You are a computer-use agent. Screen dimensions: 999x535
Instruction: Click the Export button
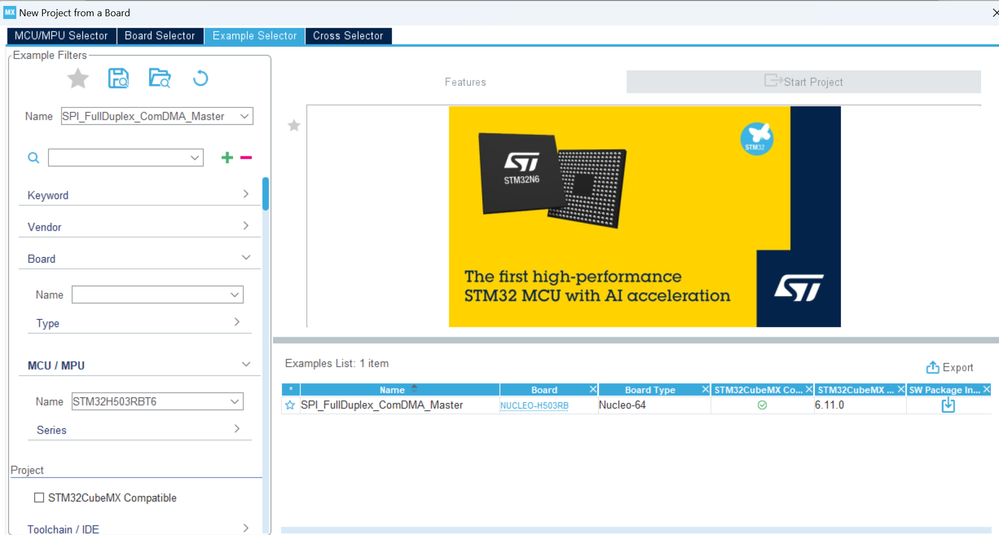point(949,367)
